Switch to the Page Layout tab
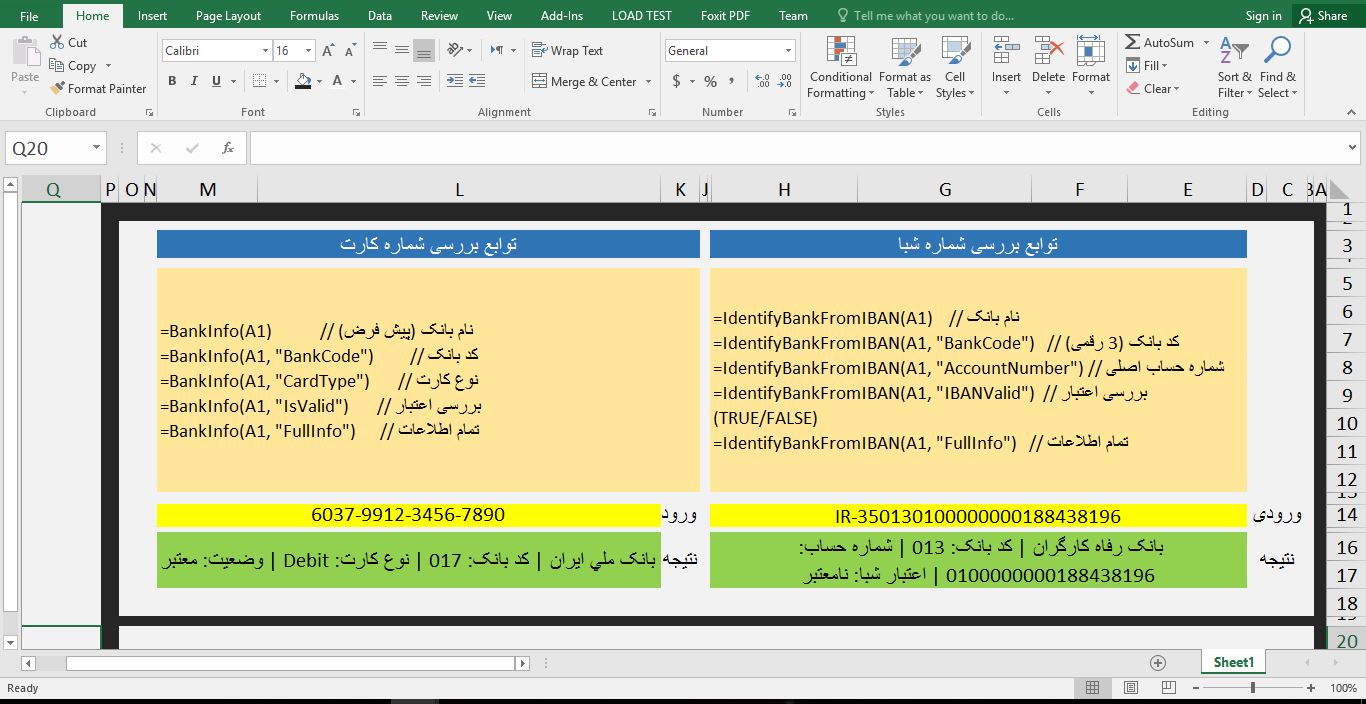 tap(228, 15)
